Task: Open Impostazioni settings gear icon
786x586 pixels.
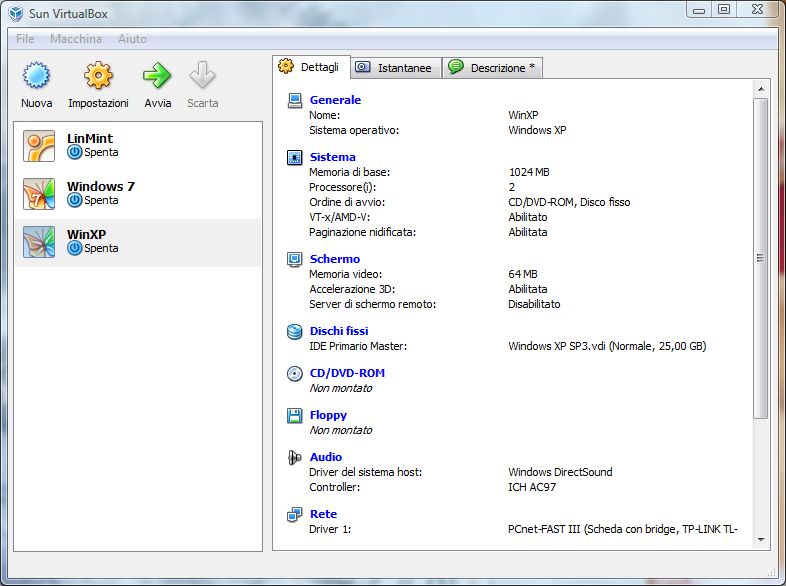Action: pos(98,75)
